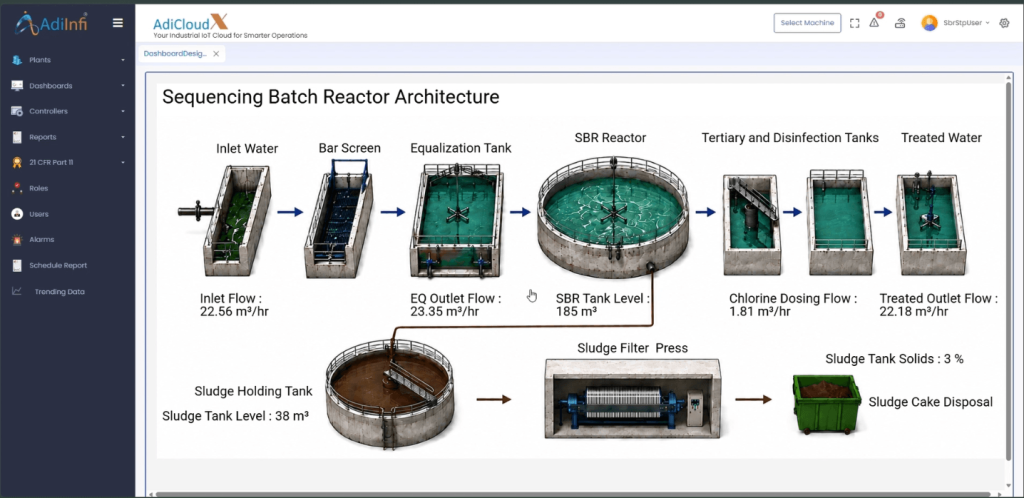This screenshot has width=1024, height=498.
Task: Close the DashboardDesign tab
Action: tap(216, 54)
